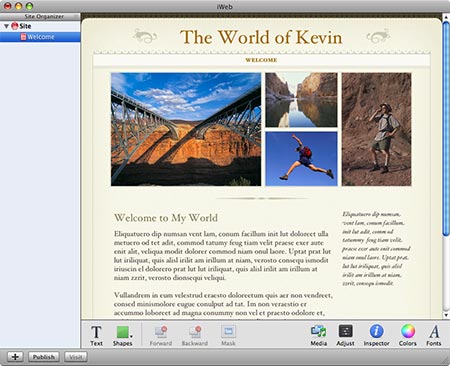Open the Colors picker
The image size is (450, 366).
click(x=408, y=336)
